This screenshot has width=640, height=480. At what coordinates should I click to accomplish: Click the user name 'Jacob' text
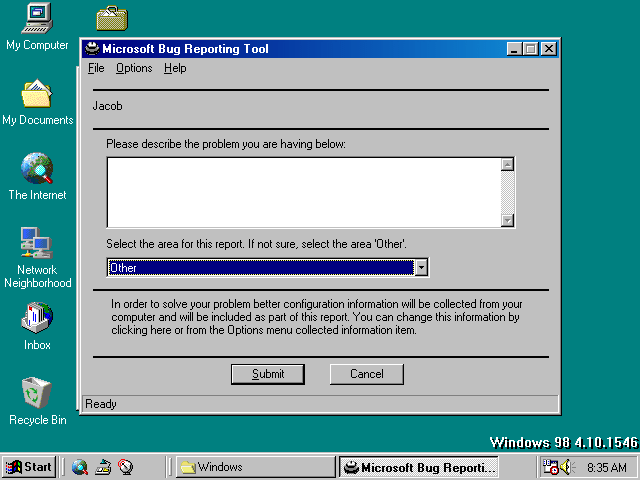(107, 106)
